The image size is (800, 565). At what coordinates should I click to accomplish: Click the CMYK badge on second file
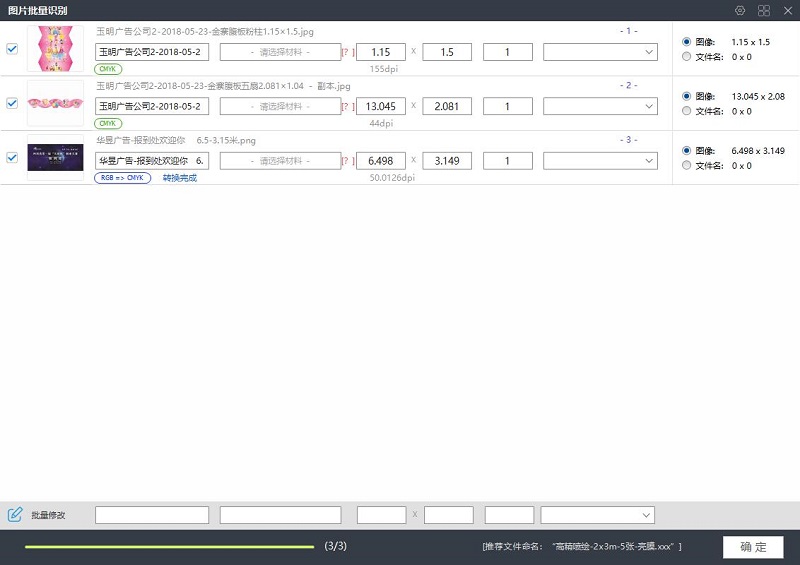point(108,124)
